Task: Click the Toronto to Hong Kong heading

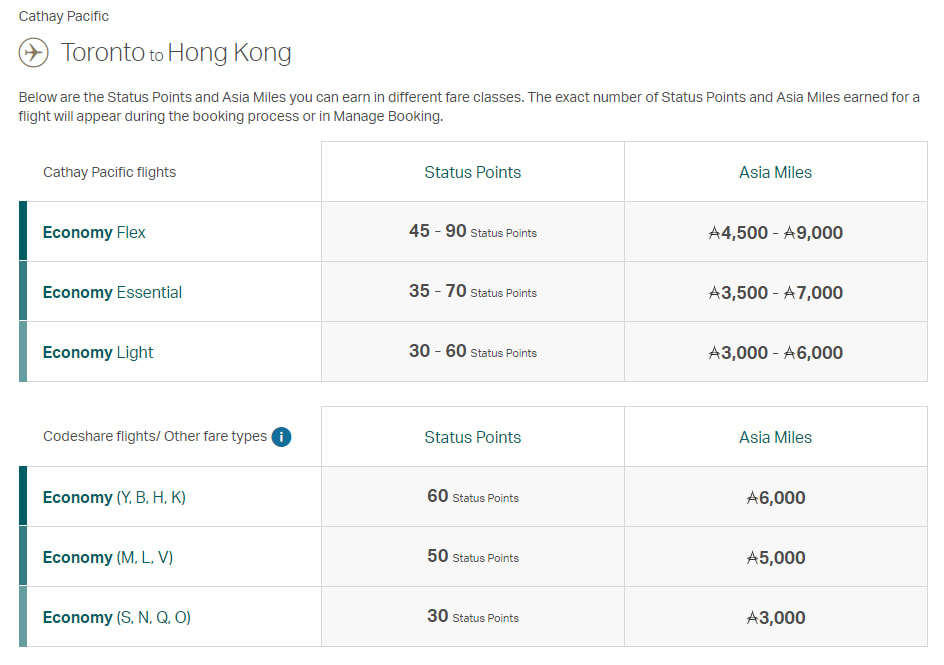Action: 176,52
